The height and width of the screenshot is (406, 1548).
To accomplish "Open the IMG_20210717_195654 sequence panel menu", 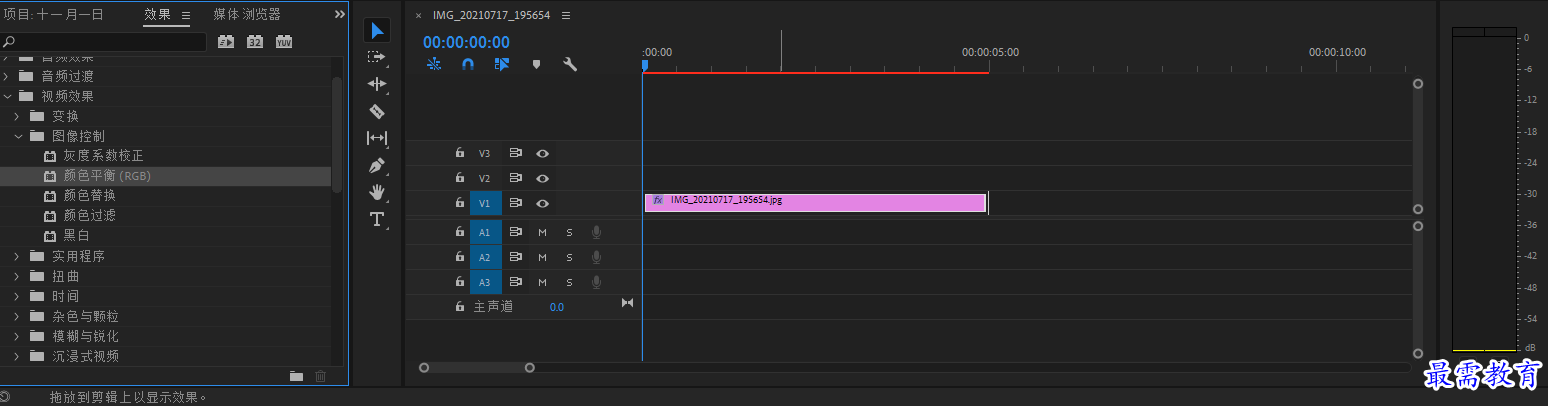I will coord(566,16).
